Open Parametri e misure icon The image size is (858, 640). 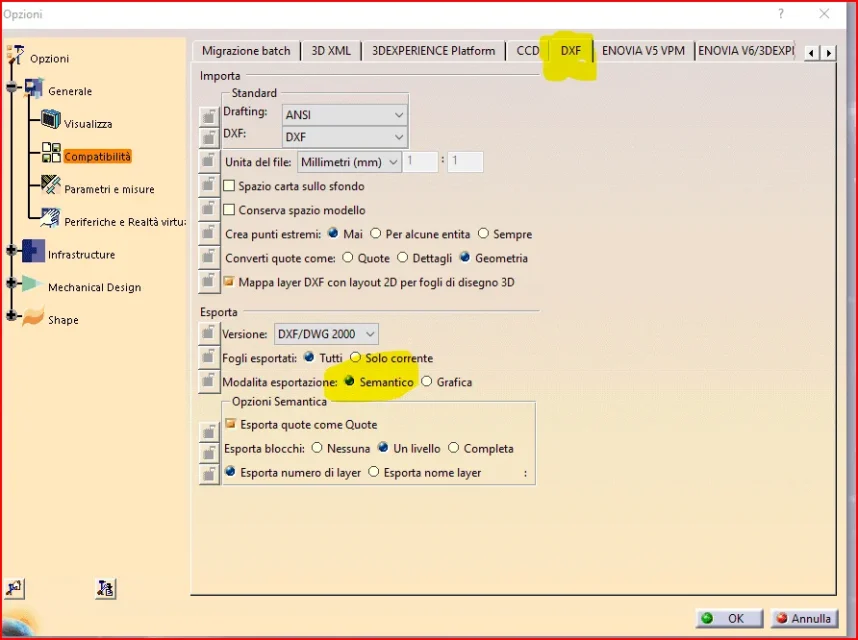tap(50, 186)
